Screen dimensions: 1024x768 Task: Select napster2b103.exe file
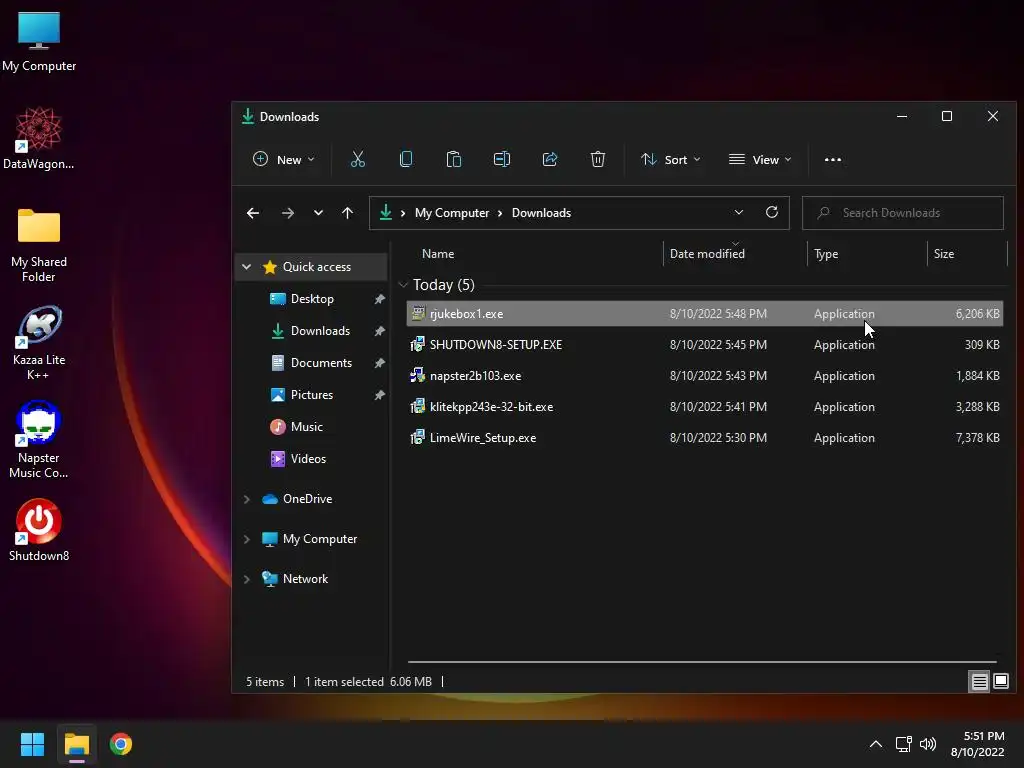705,376
